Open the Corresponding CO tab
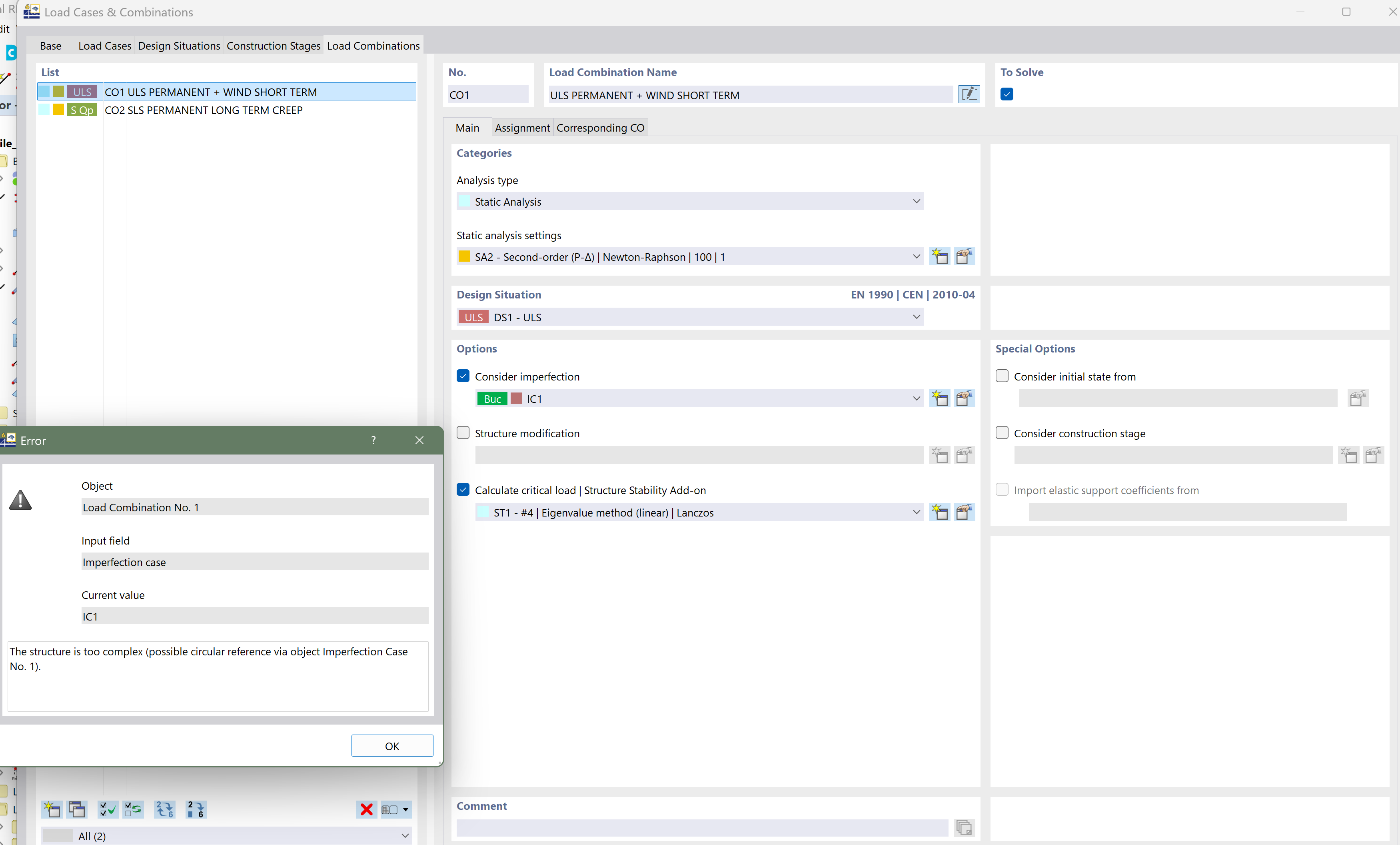The height and width of the screenshot is (845, 1400). click(600, 127)
